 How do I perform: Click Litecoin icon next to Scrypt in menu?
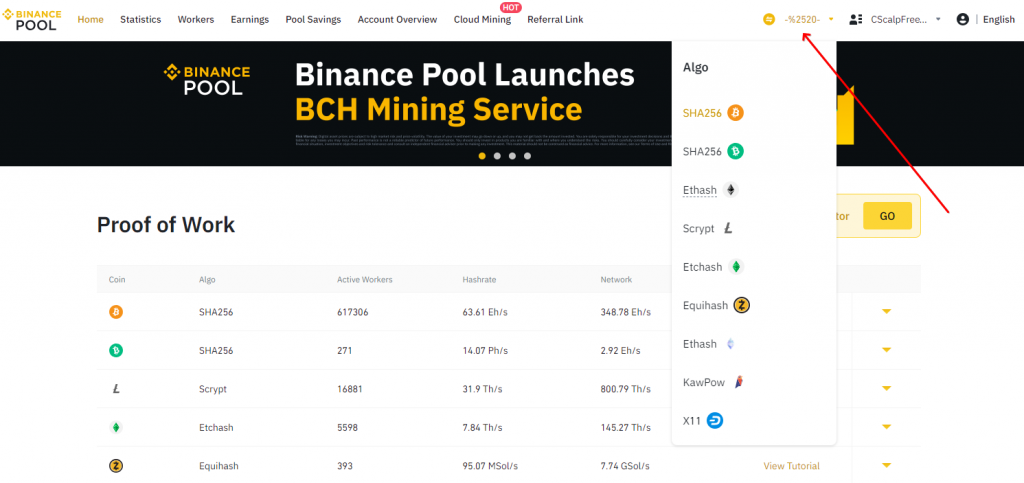728,228
